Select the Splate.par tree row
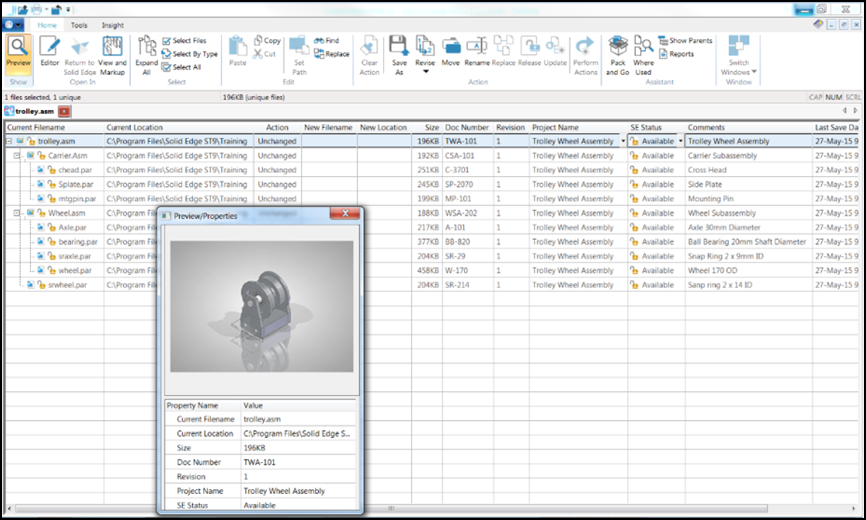The image size is (866, 520). pos(76,184)
